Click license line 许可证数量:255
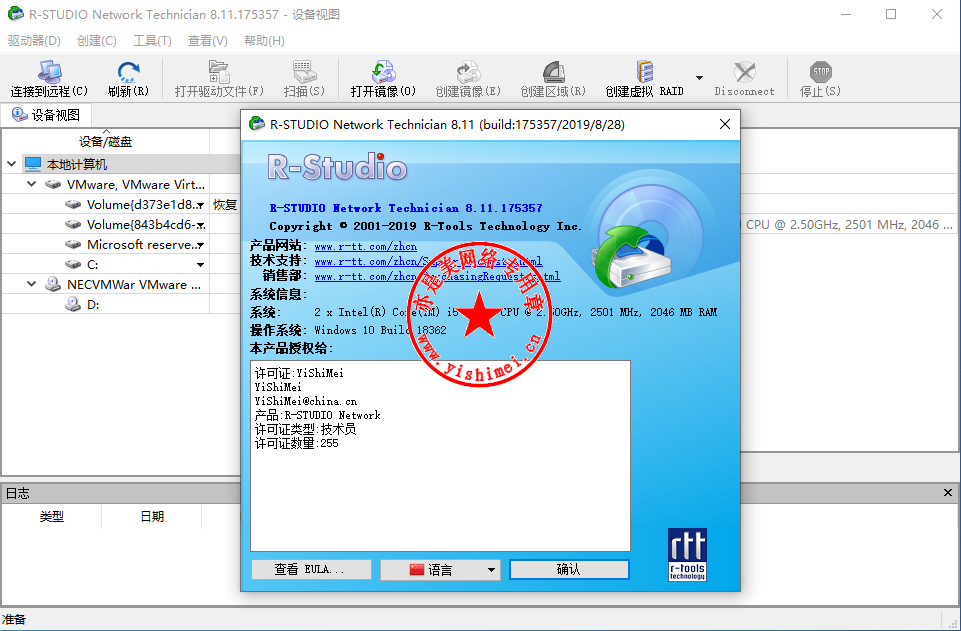 click(x=296, y=444)
